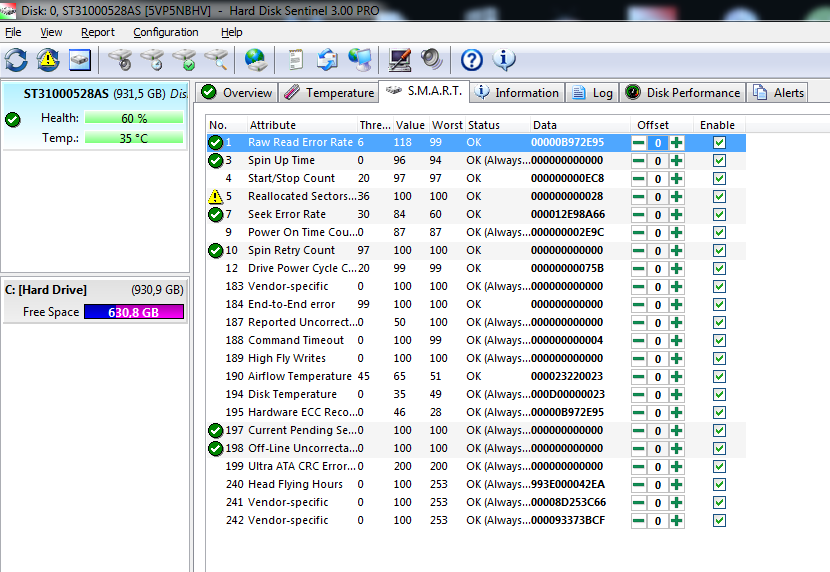This screenshot has width=830, height=572.
Task: Open the report document toolbar icon
Action: (x=295, y=60)
